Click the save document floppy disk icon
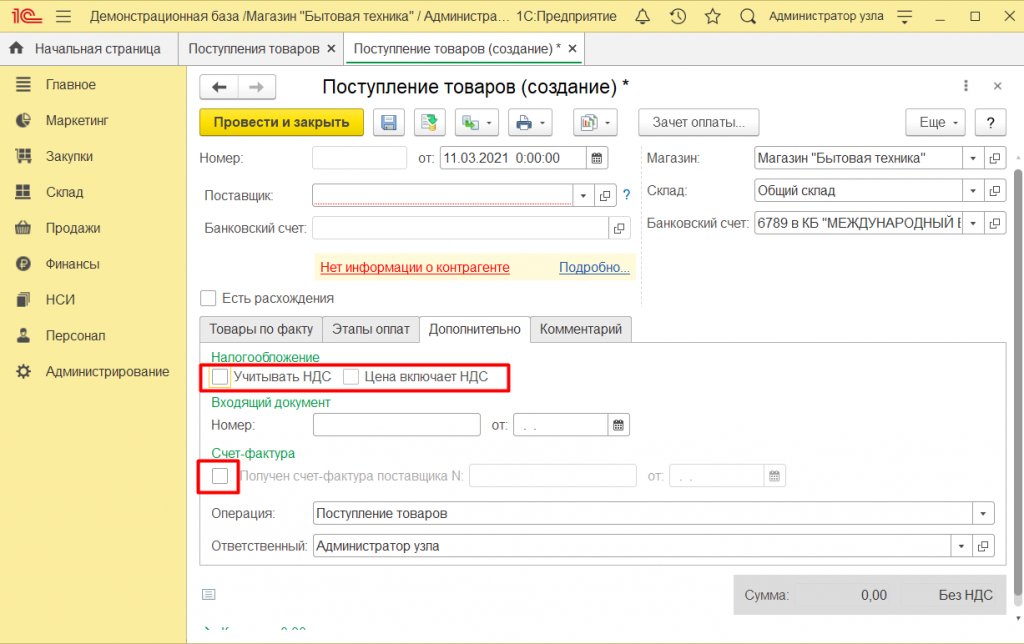The image size is (1024, 644). pyautogui.click(x=388, y=122)
